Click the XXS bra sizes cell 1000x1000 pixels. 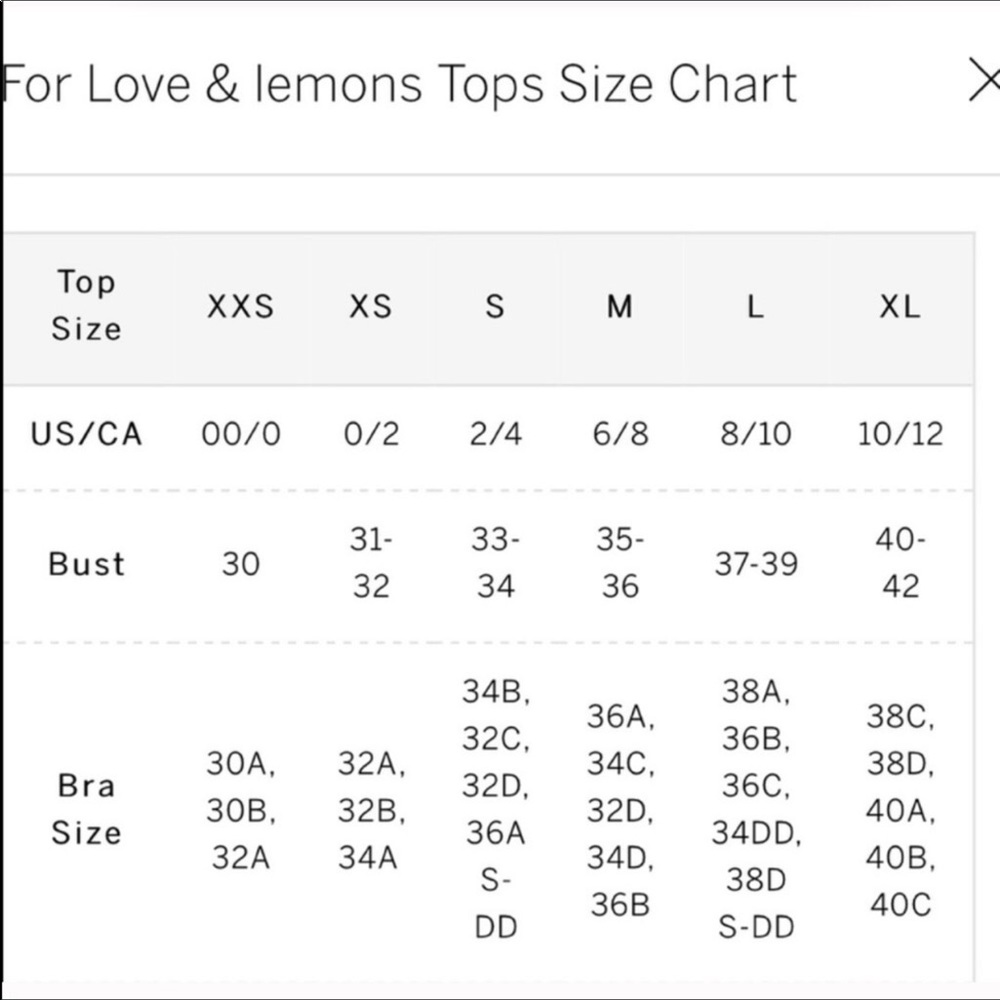tap(240, 810)
